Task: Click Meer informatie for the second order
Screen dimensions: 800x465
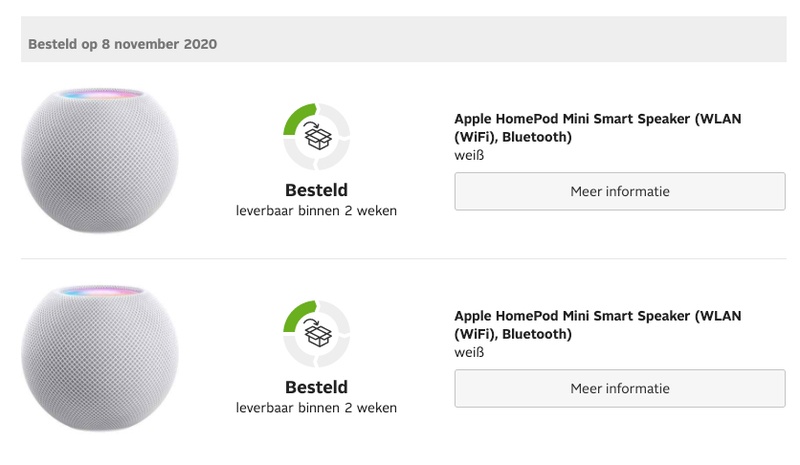Action: [620, 388]
